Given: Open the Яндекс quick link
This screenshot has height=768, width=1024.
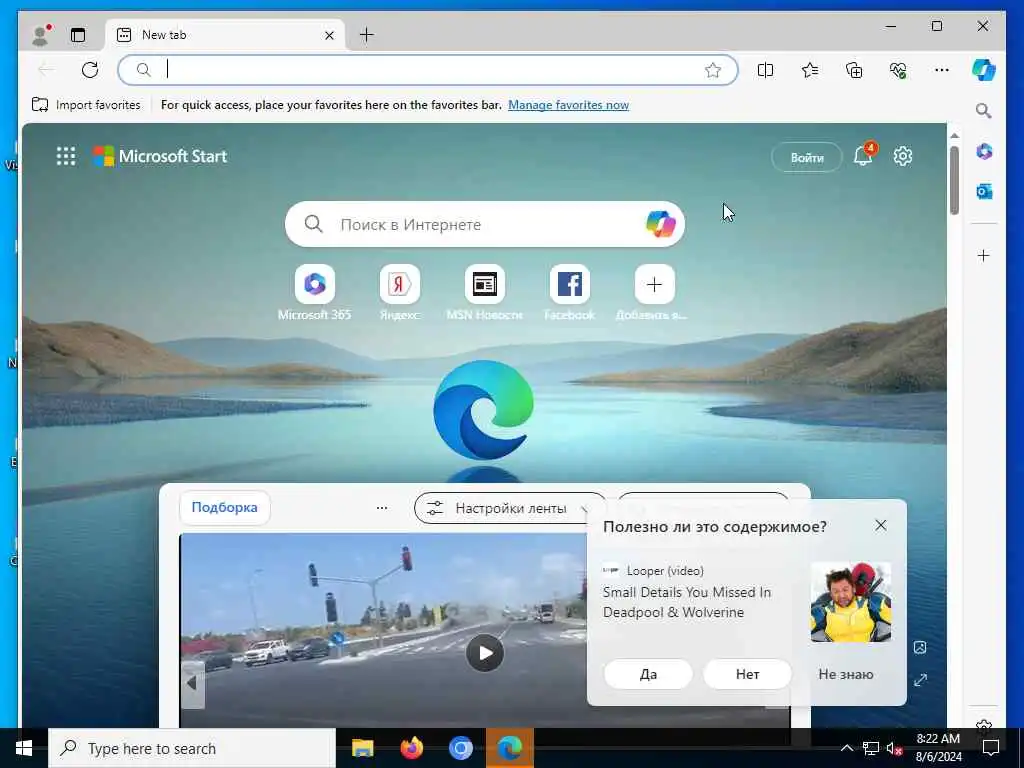Looking at the screenshot, I should coord(400,293).
